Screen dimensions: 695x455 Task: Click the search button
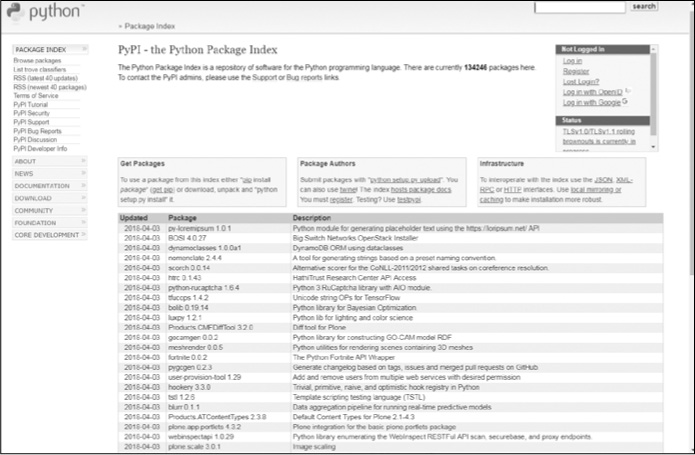click(644, 6)
